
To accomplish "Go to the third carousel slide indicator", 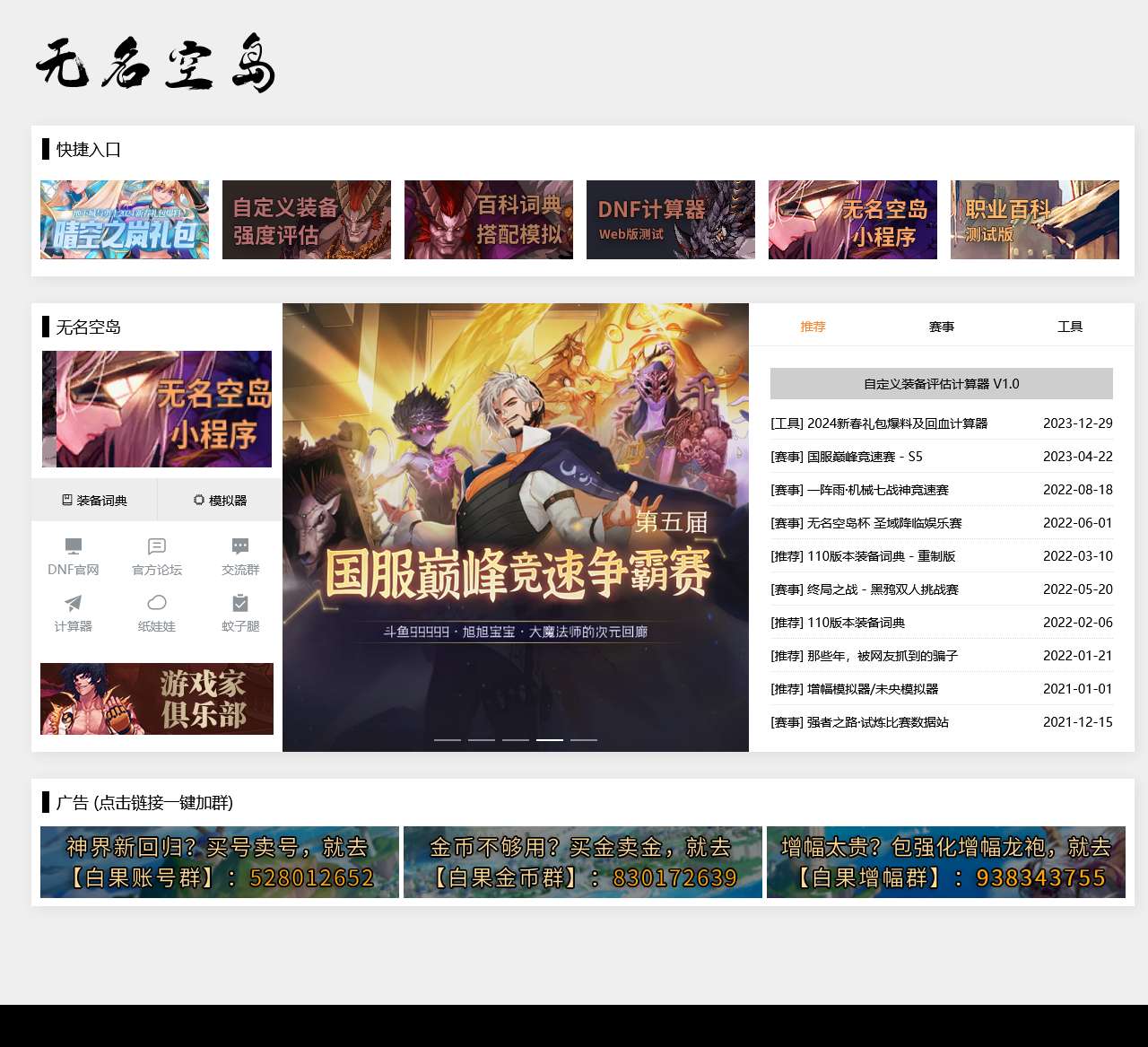I will [516, 740].
